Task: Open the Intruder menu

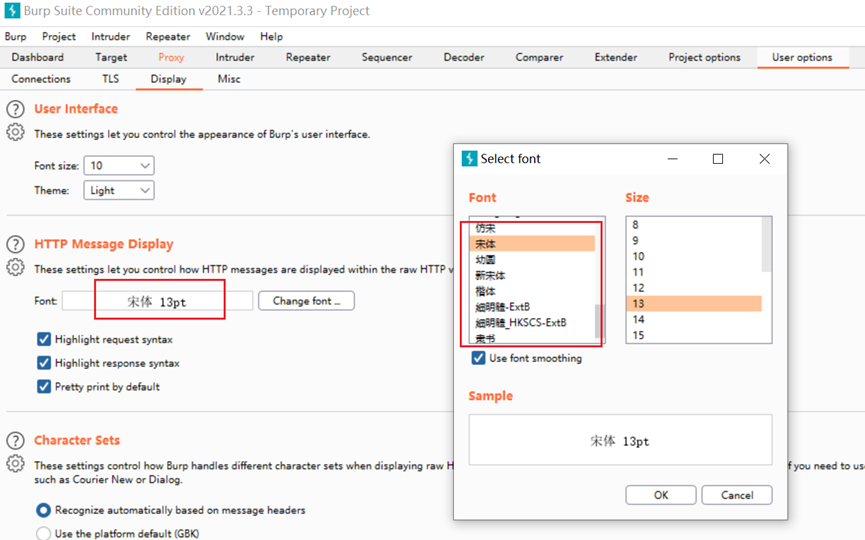Action: tap(110, 36)
